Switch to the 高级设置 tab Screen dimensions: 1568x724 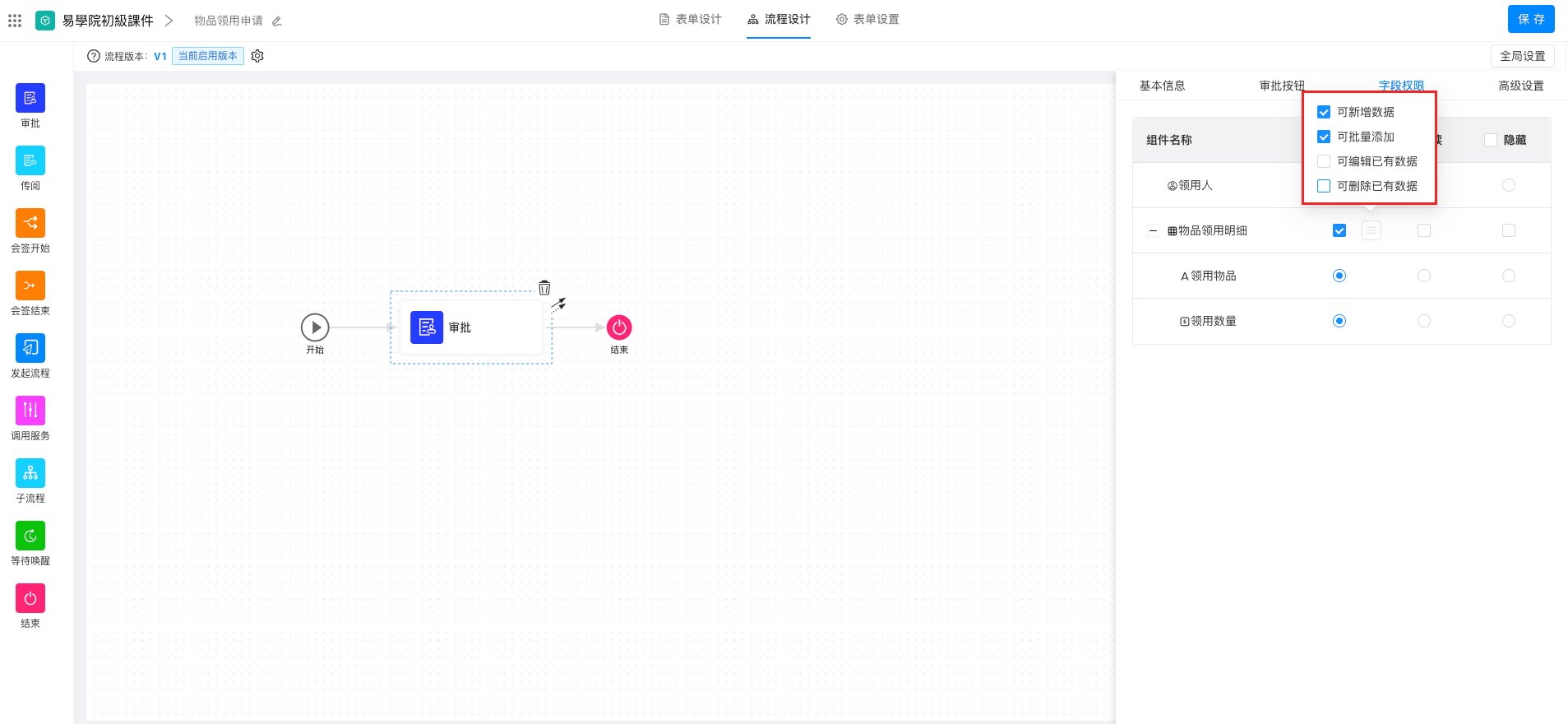coord(1520,86)
